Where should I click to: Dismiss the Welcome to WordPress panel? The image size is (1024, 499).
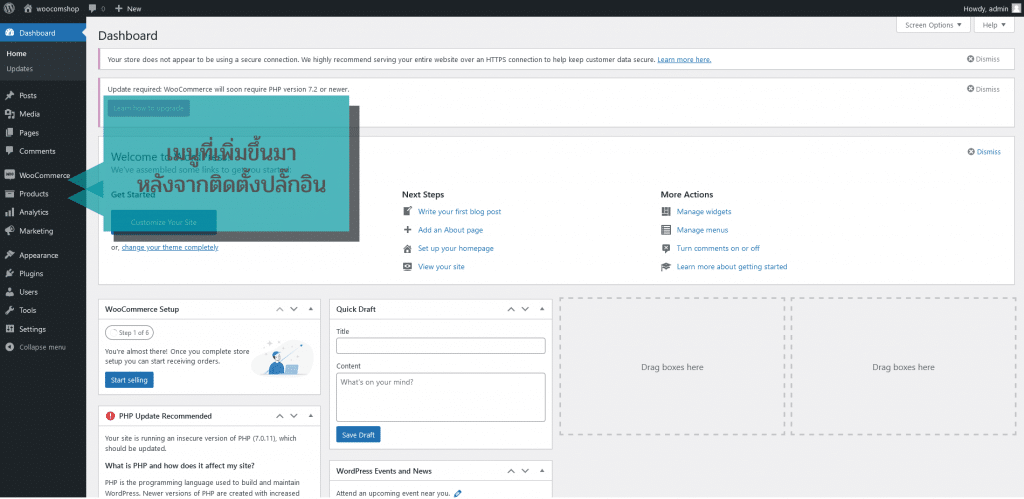pos(983,152)
